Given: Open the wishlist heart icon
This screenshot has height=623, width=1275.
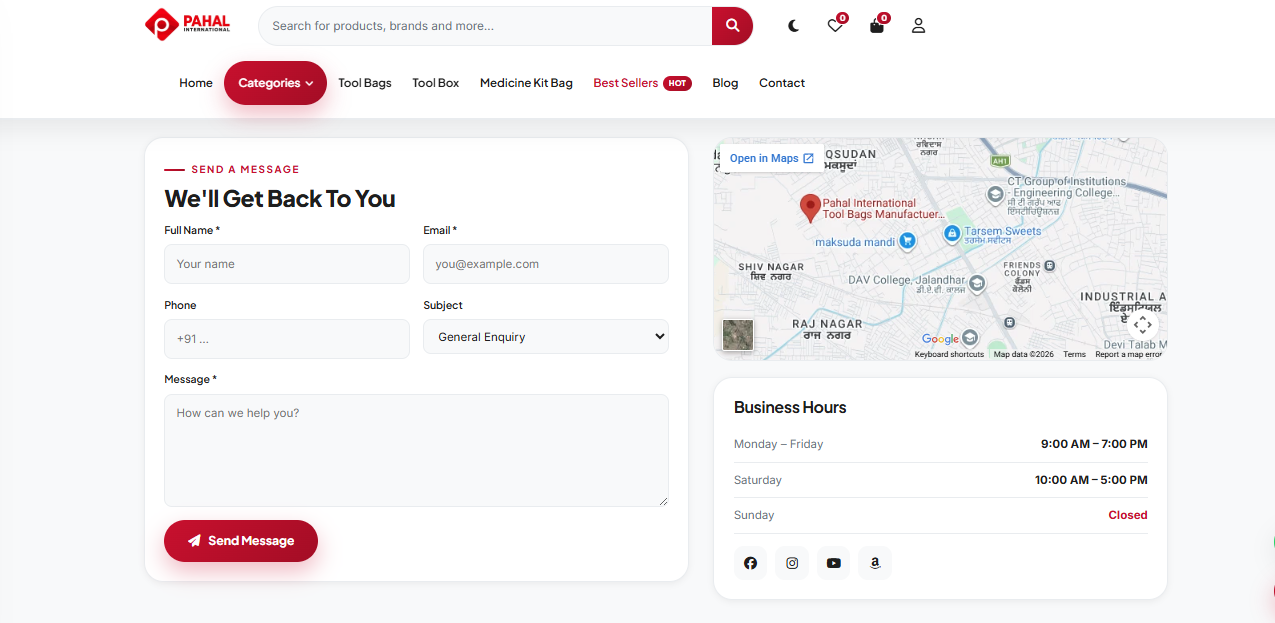Looking at the screenshot, I should [x=836, y=26].
